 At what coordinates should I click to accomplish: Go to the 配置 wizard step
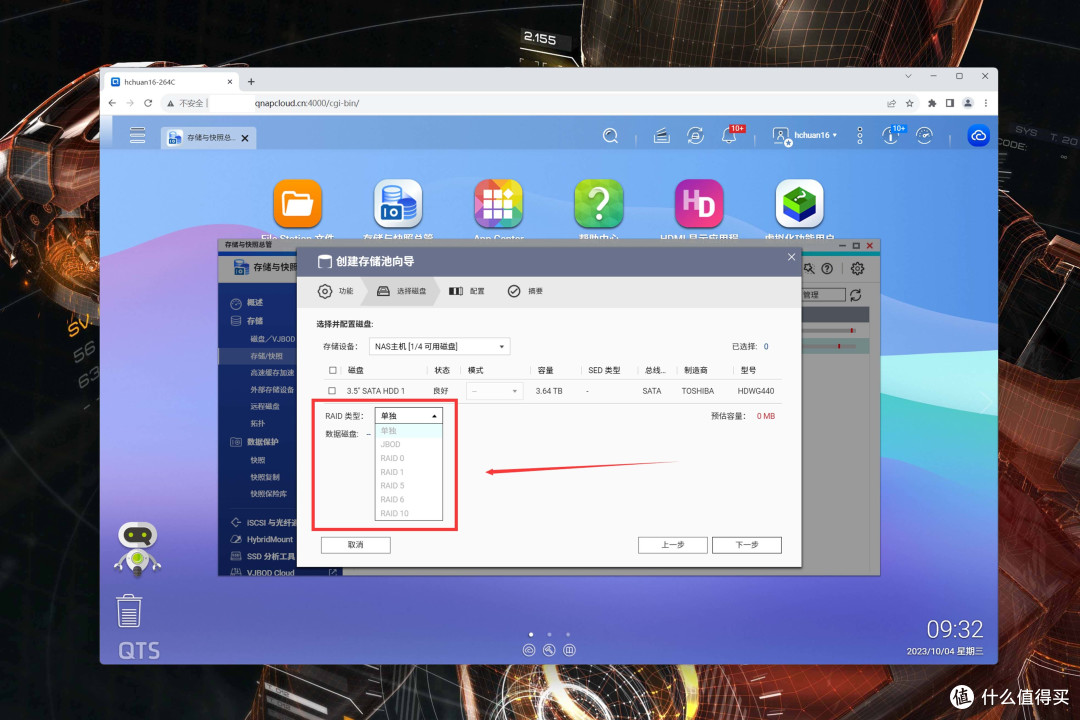467,291
